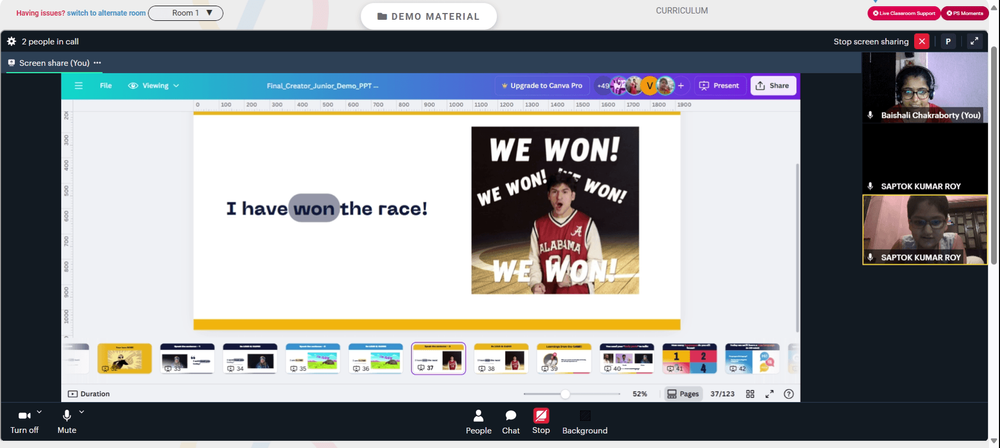Click the 2 people in call label
The height and width of the screenshot is (448, 1000).
(x=50, y=41)
